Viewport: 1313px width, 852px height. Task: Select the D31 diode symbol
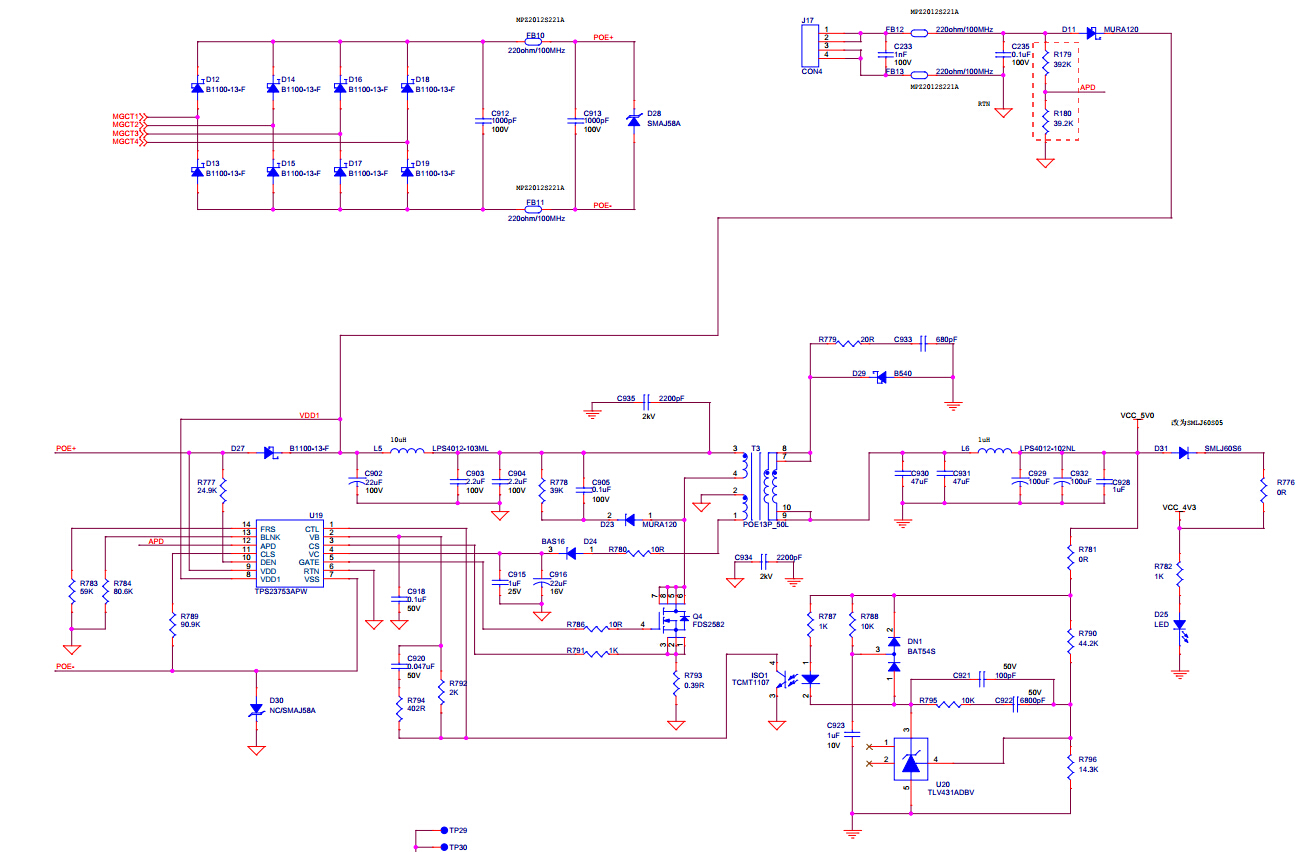point(1183,452)
